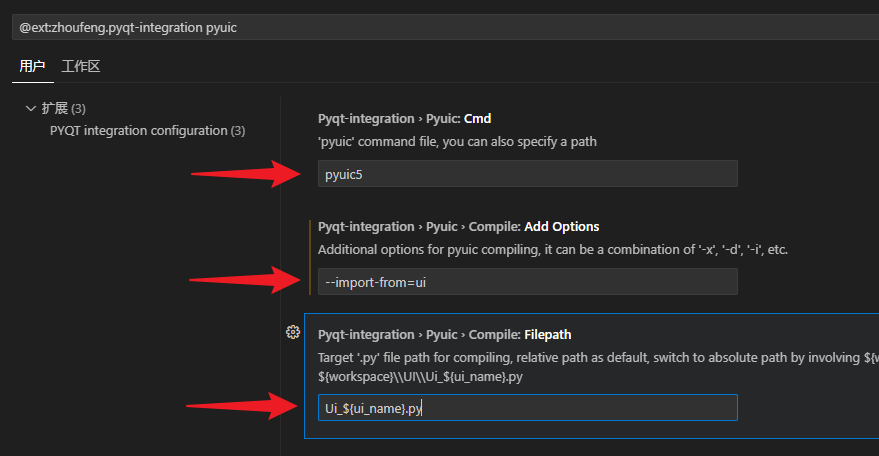The height and width of the screenshot is (456, 879).
Task: Click the red arrow pointing at Ui_${ui_name}.py
Action: pyautogui.click(x=246, y=406)
